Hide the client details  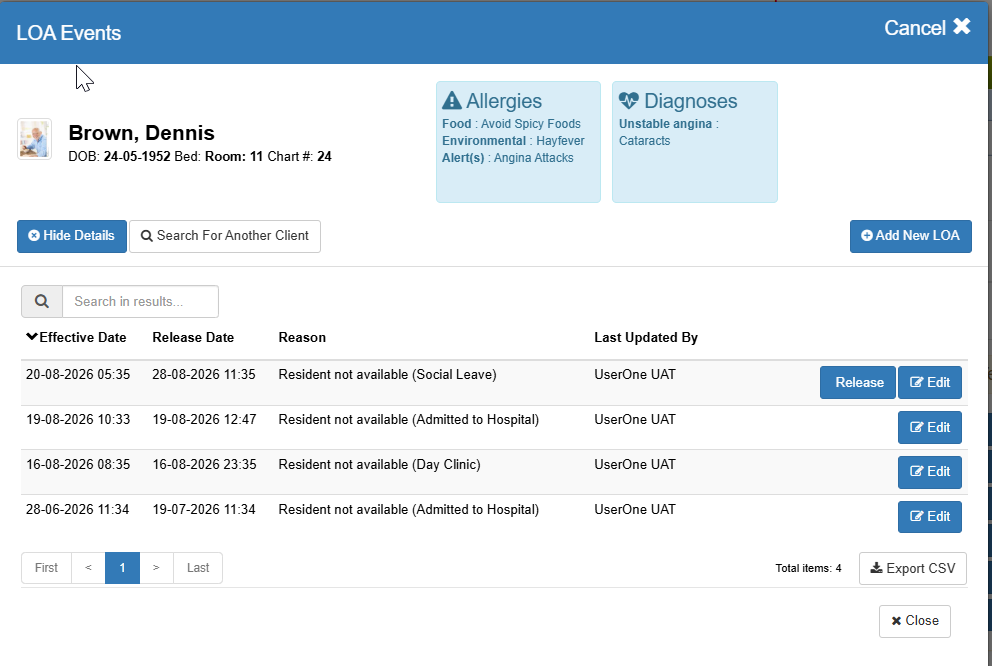pos(71,236)
